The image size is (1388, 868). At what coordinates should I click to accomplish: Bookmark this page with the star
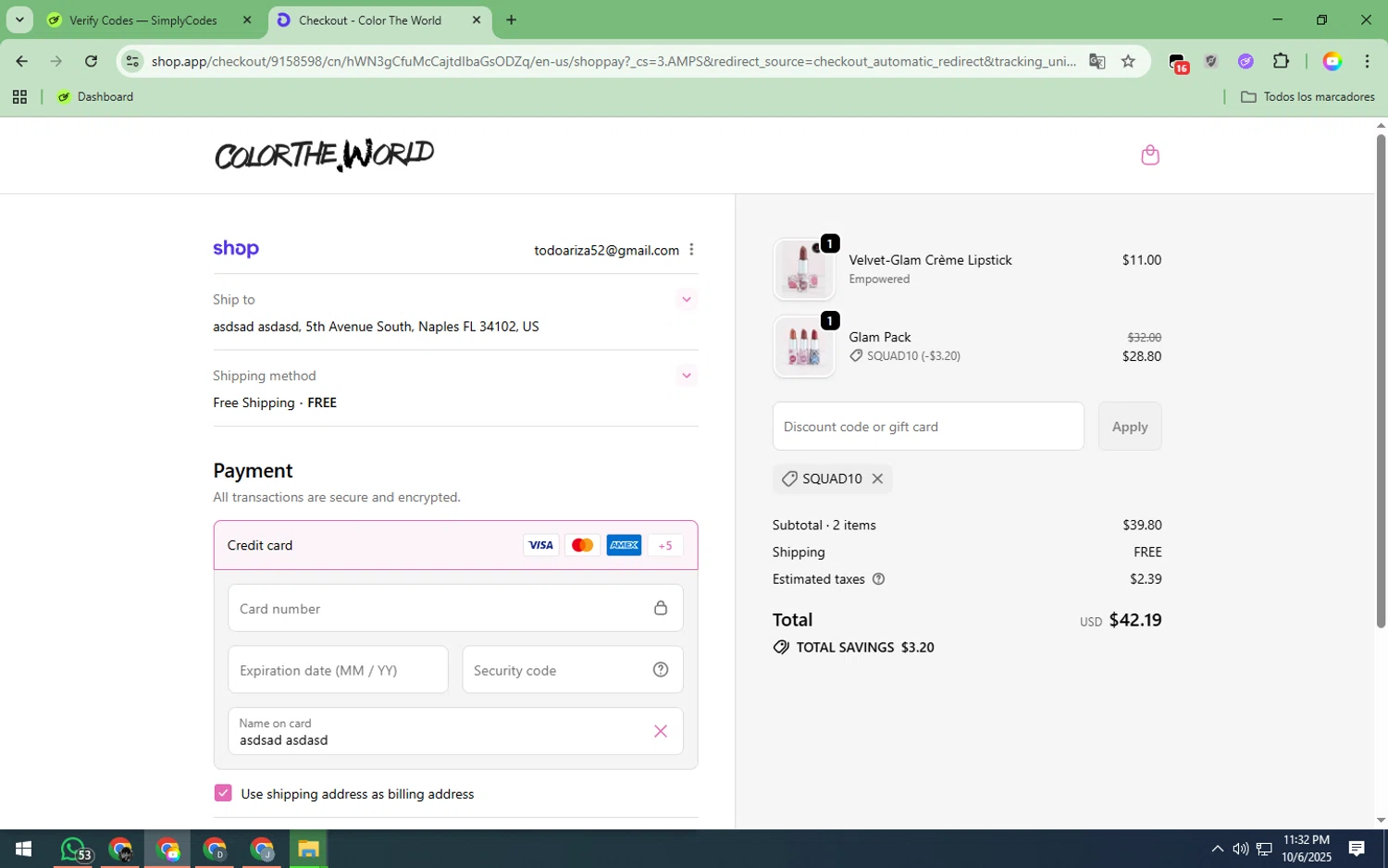(1128, 61)
